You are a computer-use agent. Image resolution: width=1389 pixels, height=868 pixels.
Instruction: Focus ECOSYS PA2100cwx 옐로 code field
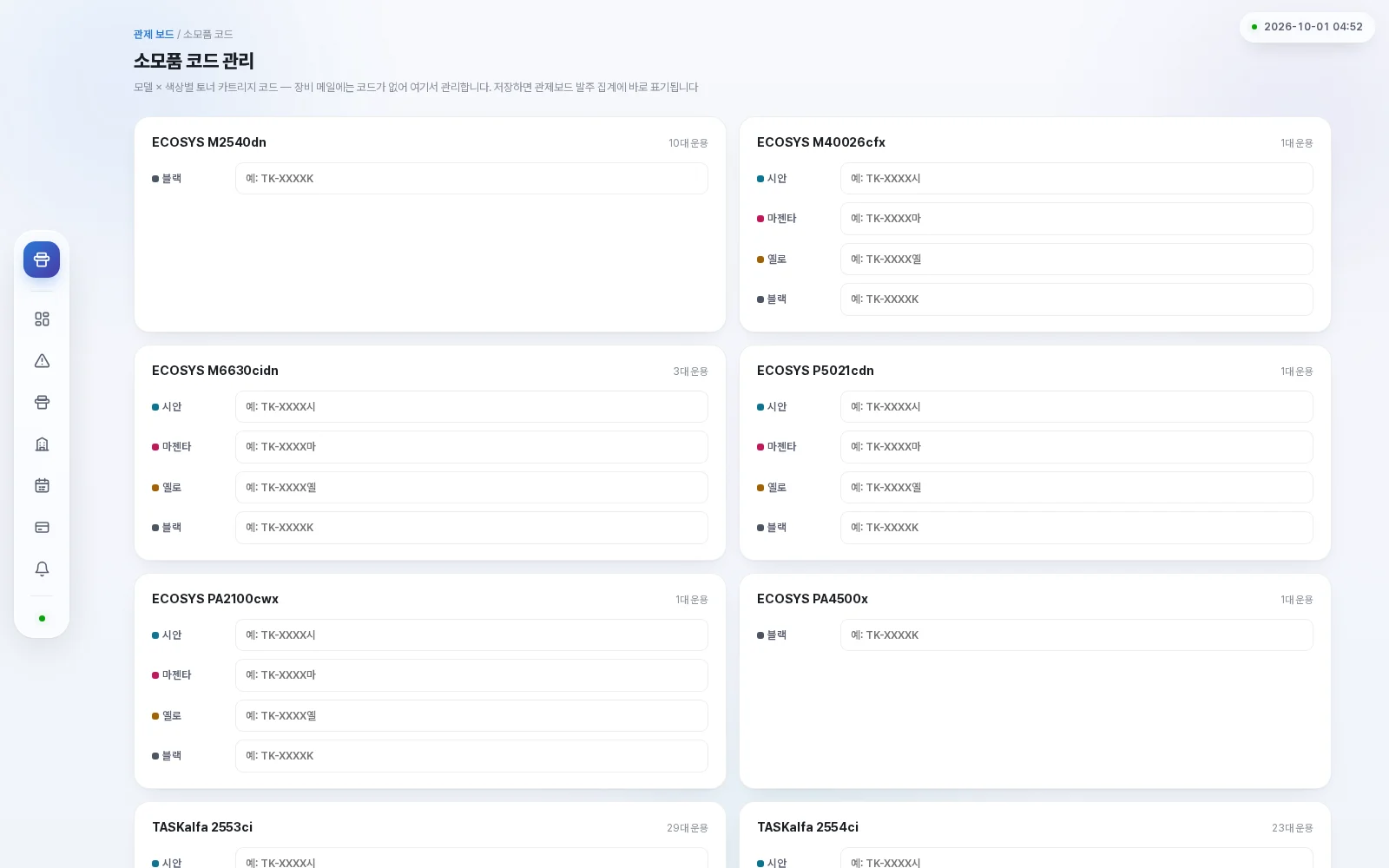(x=471, y=716)
